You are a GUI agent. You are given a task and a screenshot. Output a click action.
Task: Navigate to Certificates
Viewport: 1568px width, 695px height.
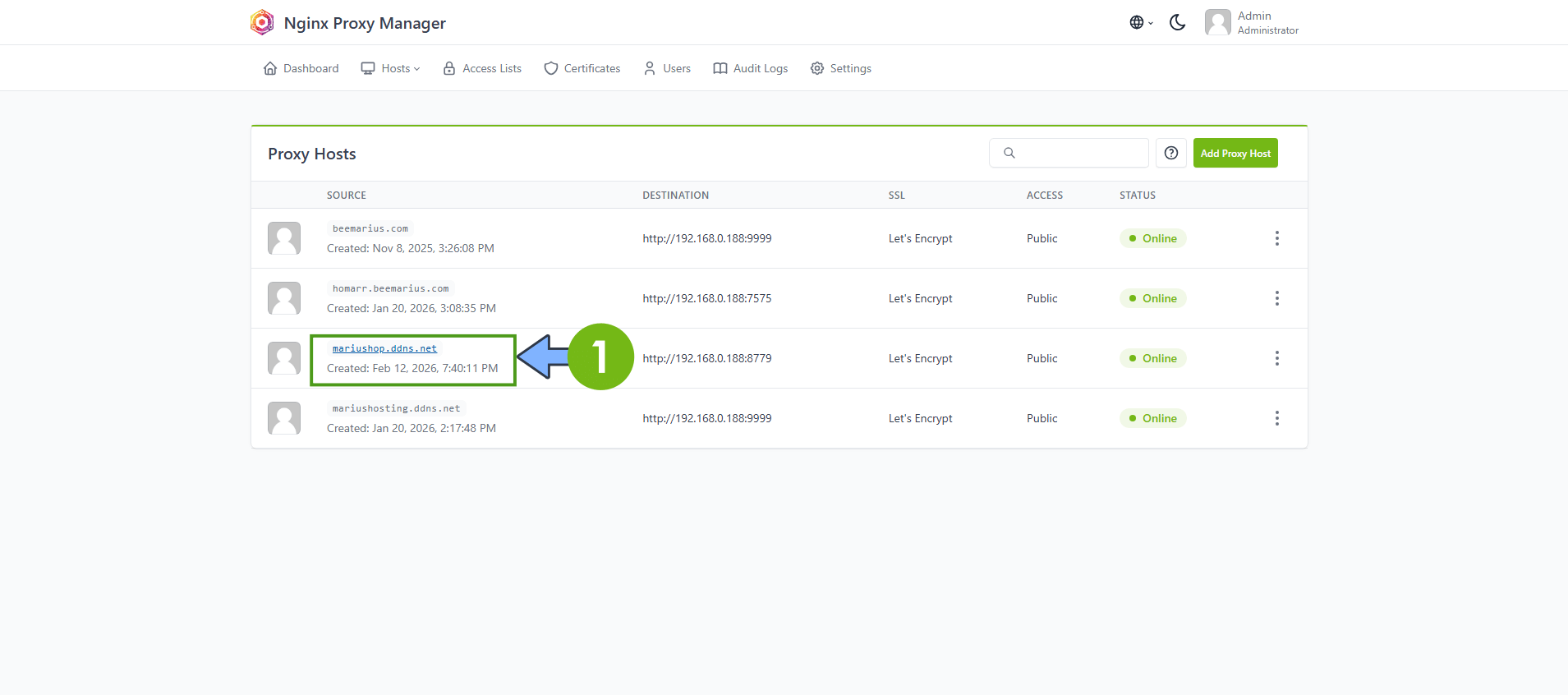point(582,68)
